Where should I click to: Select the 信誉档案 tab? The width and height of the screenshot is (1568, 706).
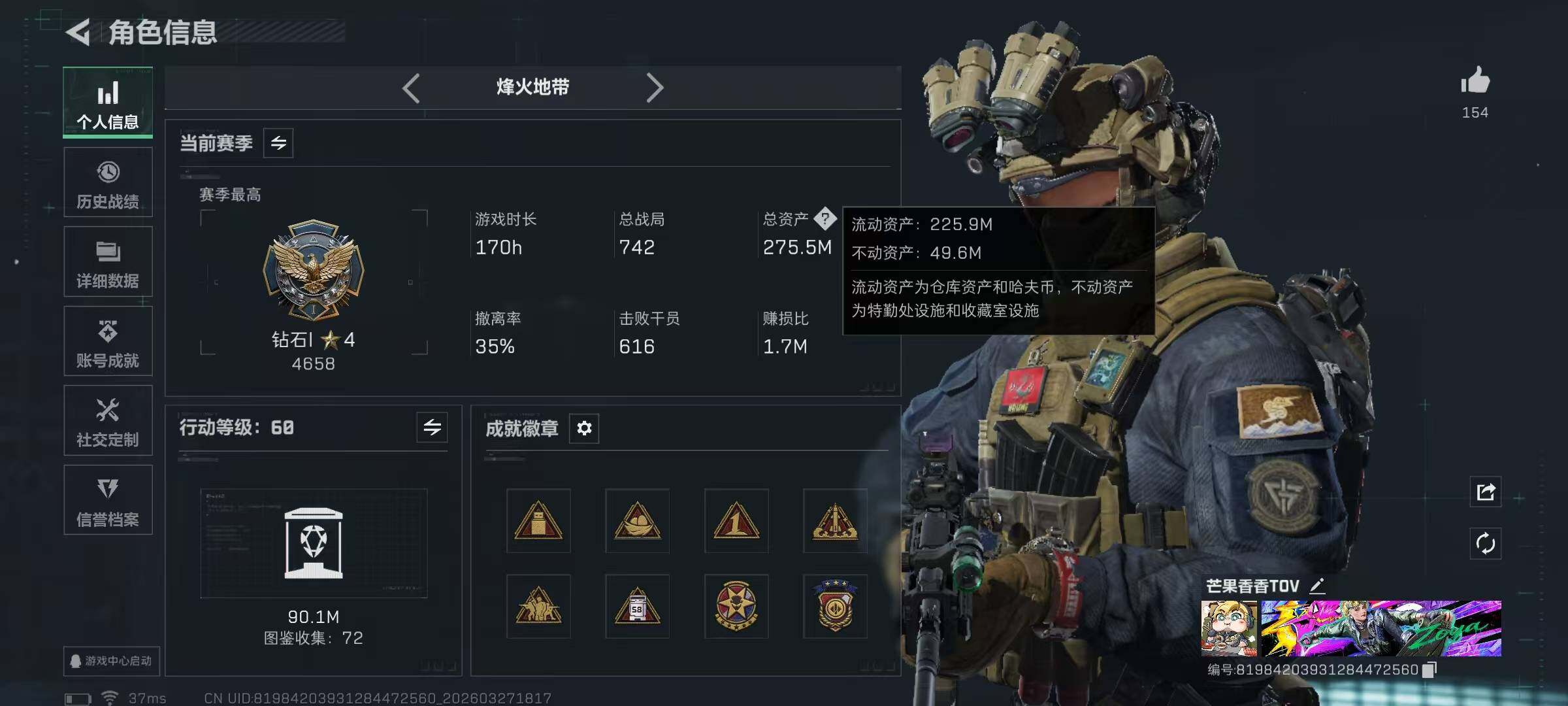tap(108, 500)
